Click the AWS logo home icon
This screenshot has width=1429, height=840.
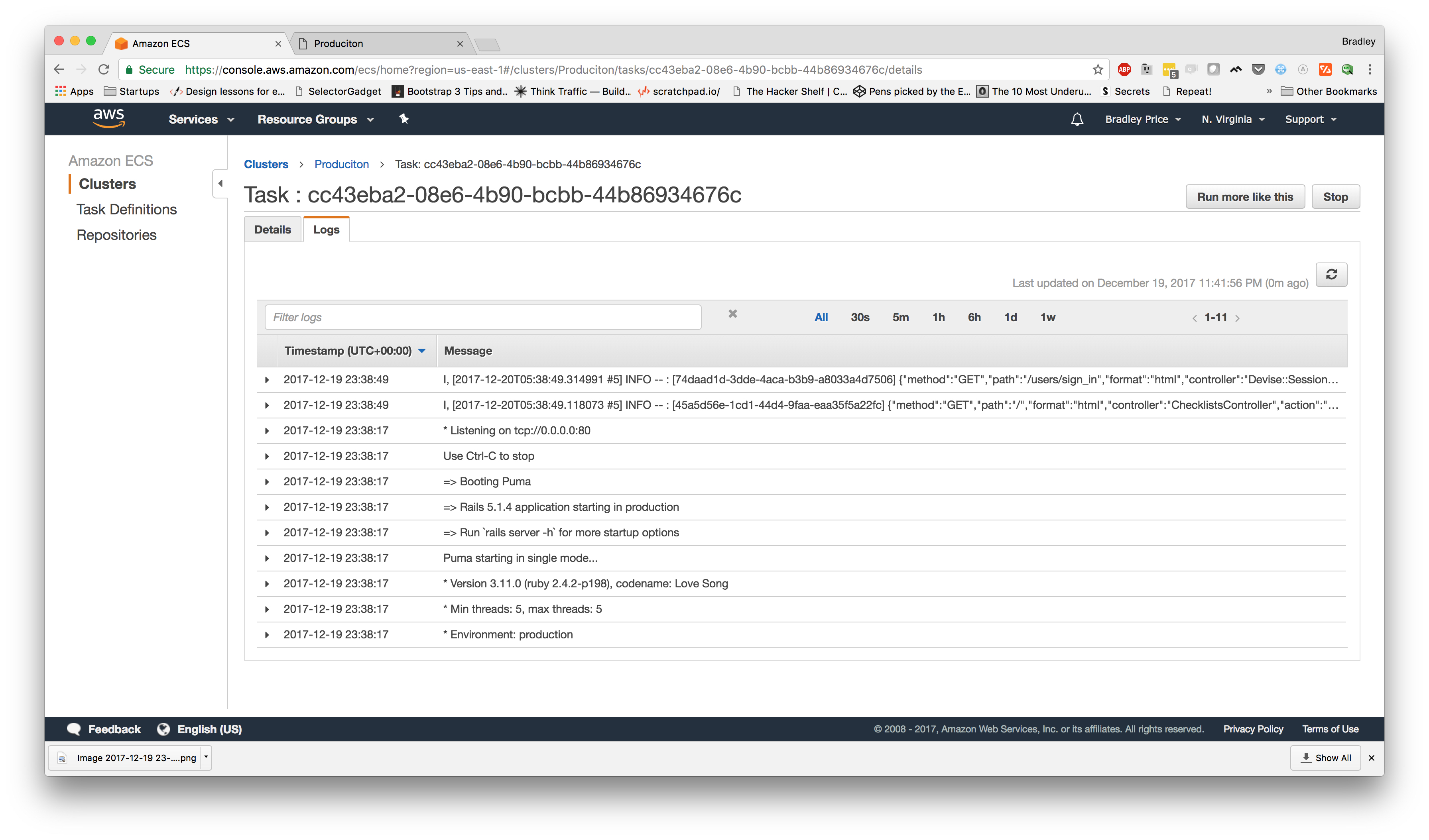coord(109,118)
